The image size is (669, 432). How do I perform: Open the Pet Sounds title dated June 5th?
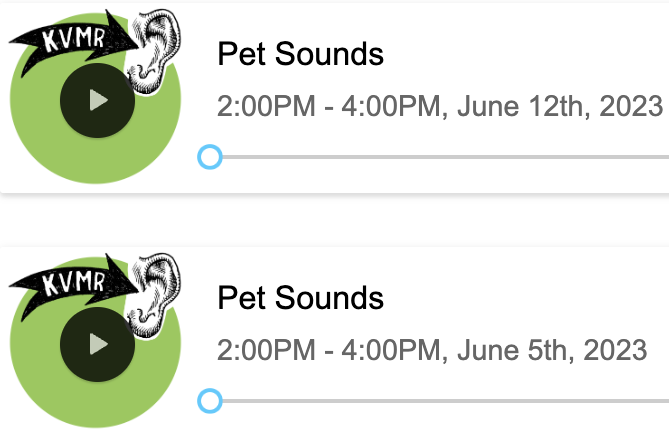pos(300,298)
